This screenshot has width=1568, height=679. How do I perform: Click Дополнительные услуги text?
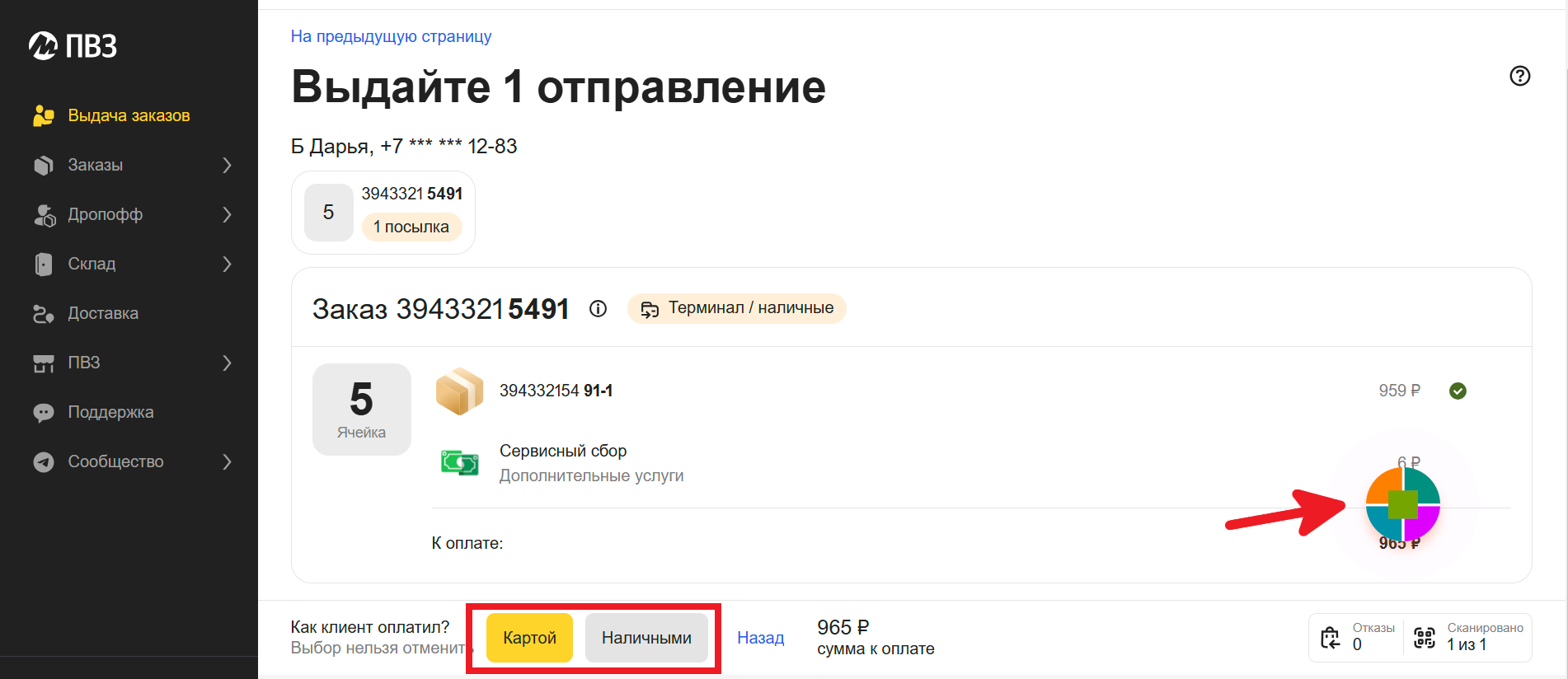[x=591, y=475]
